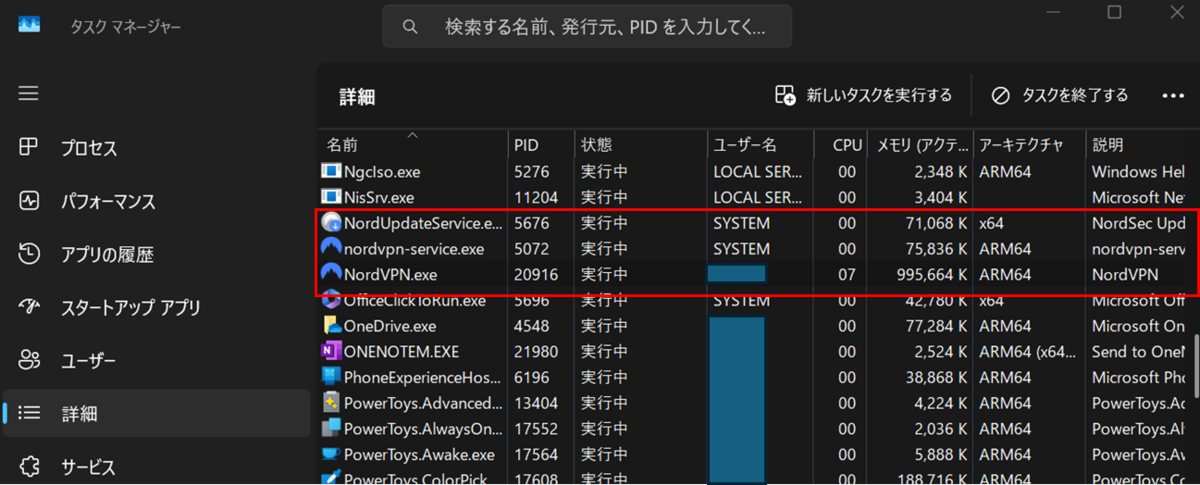Click the Task Manager app icon in title bar
Viewport: 1200px width, 485px height.
click(x=31, y=26)
